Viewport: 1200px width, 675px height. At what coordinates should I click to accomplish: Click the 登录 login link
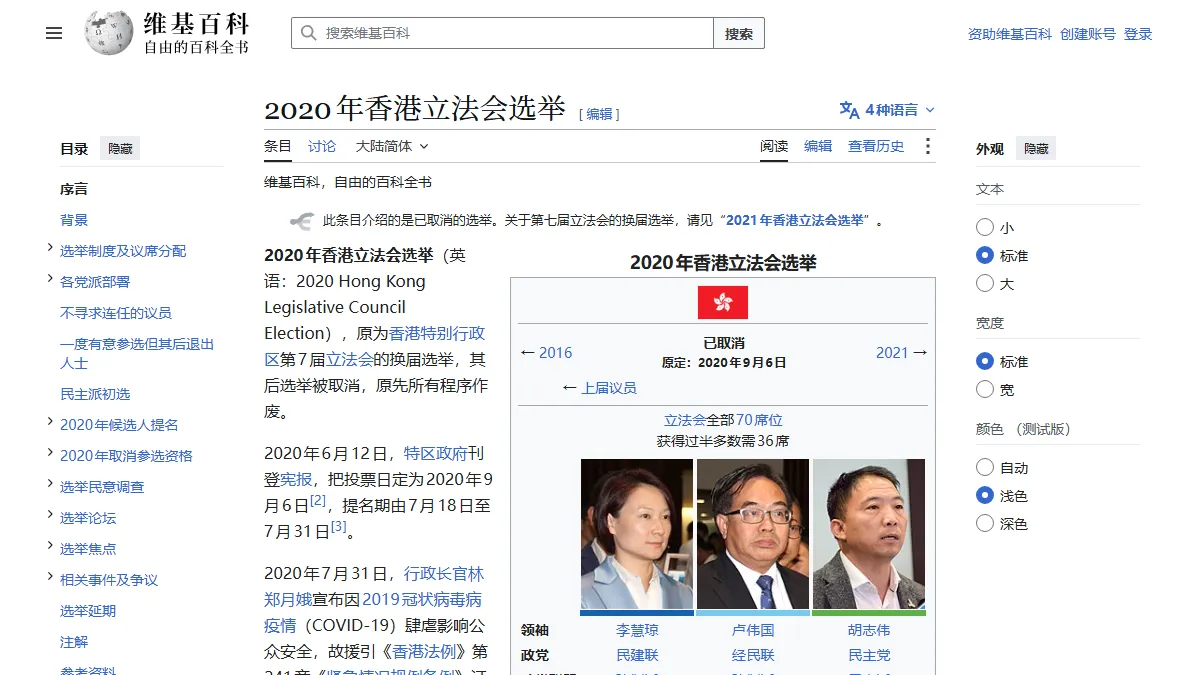coord(1138,34)
